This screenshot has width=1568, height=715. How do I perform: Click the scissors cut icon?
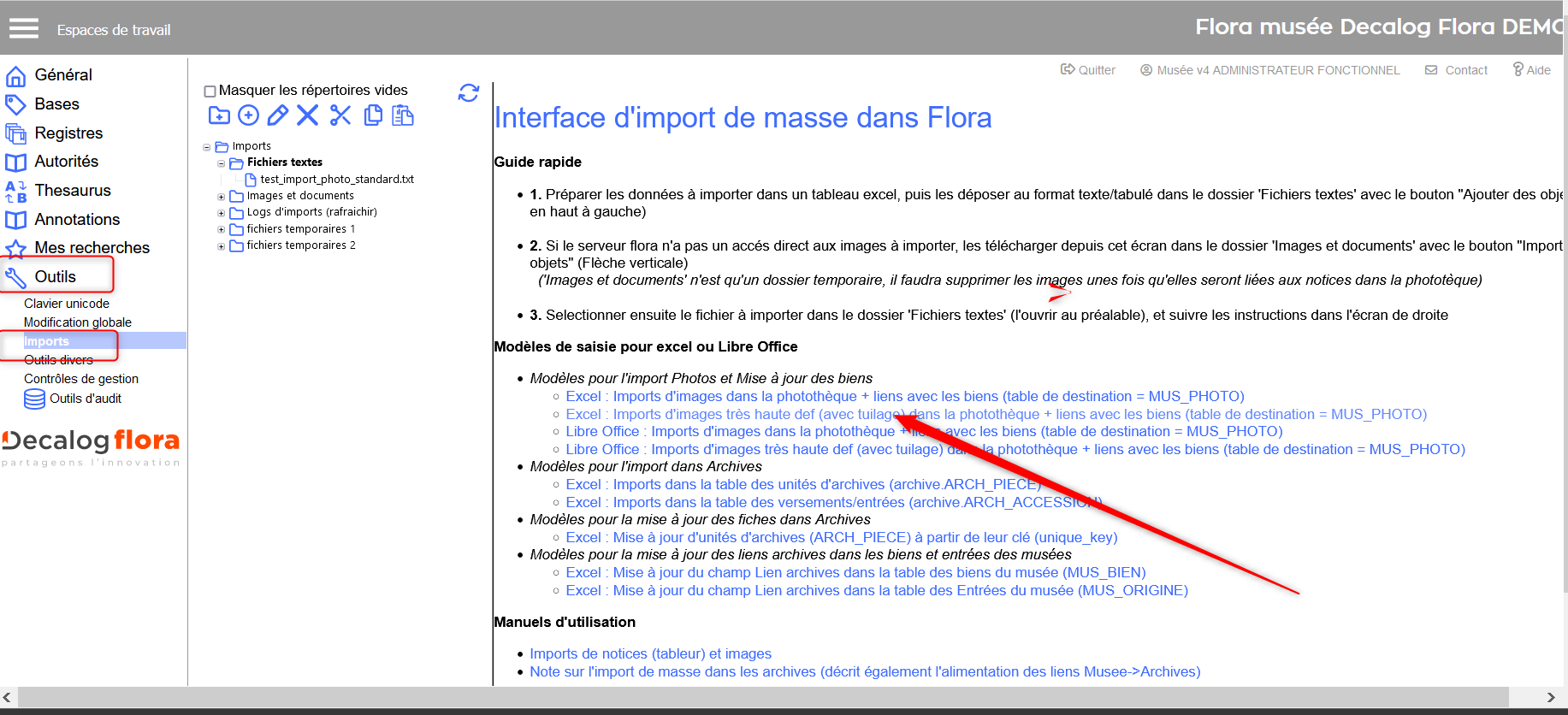tap(340, 115)
